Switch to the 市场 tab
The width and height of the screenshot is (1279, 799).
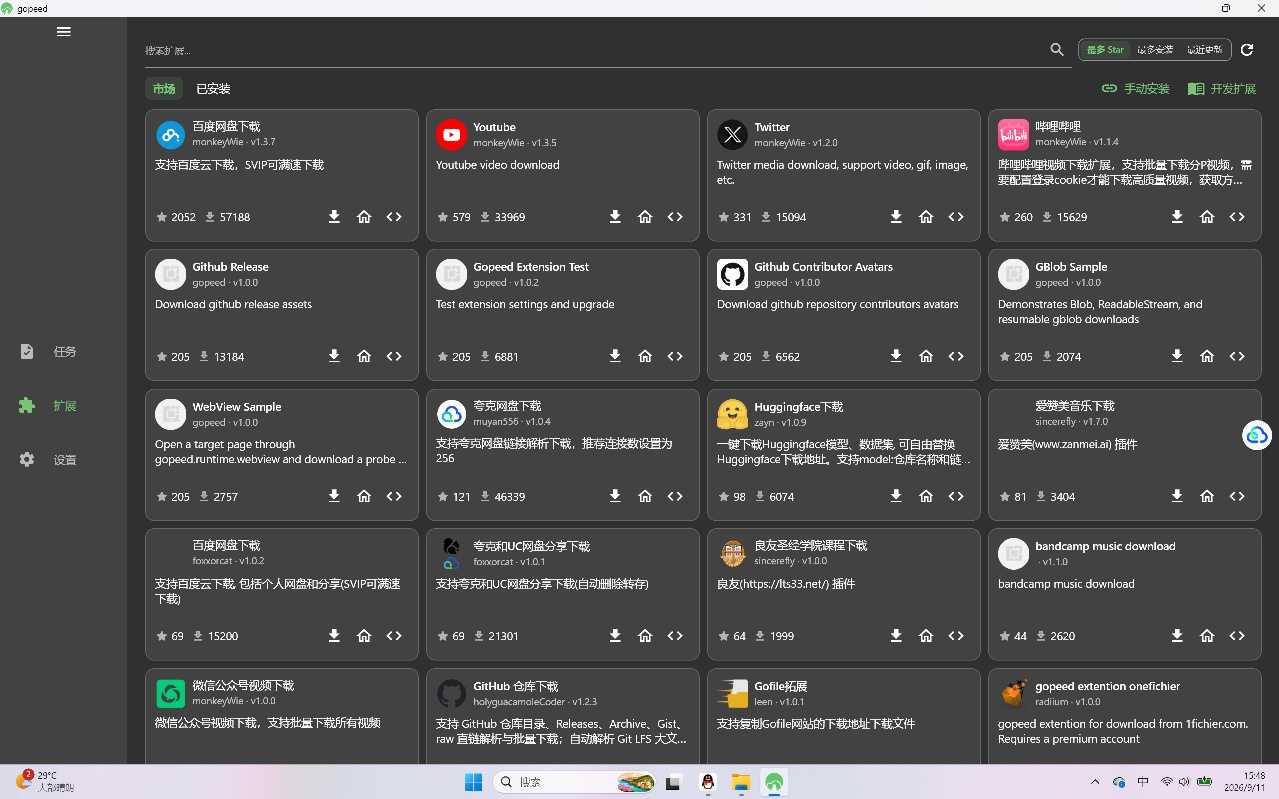tap(164, 89)
